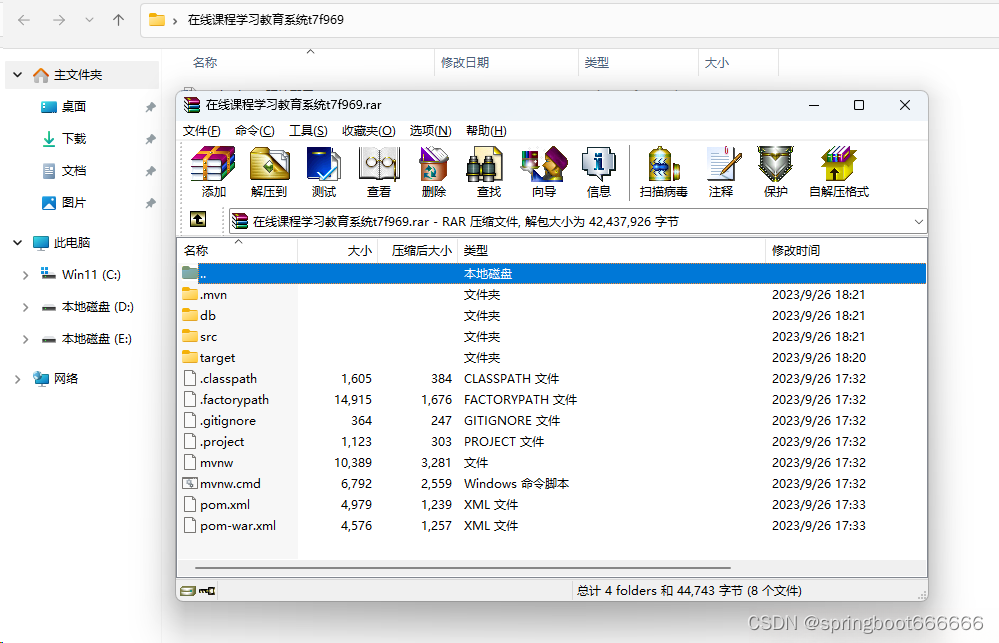
Task: Open Documents (文档) in Explorer sidebar
Action: point(73,170)
